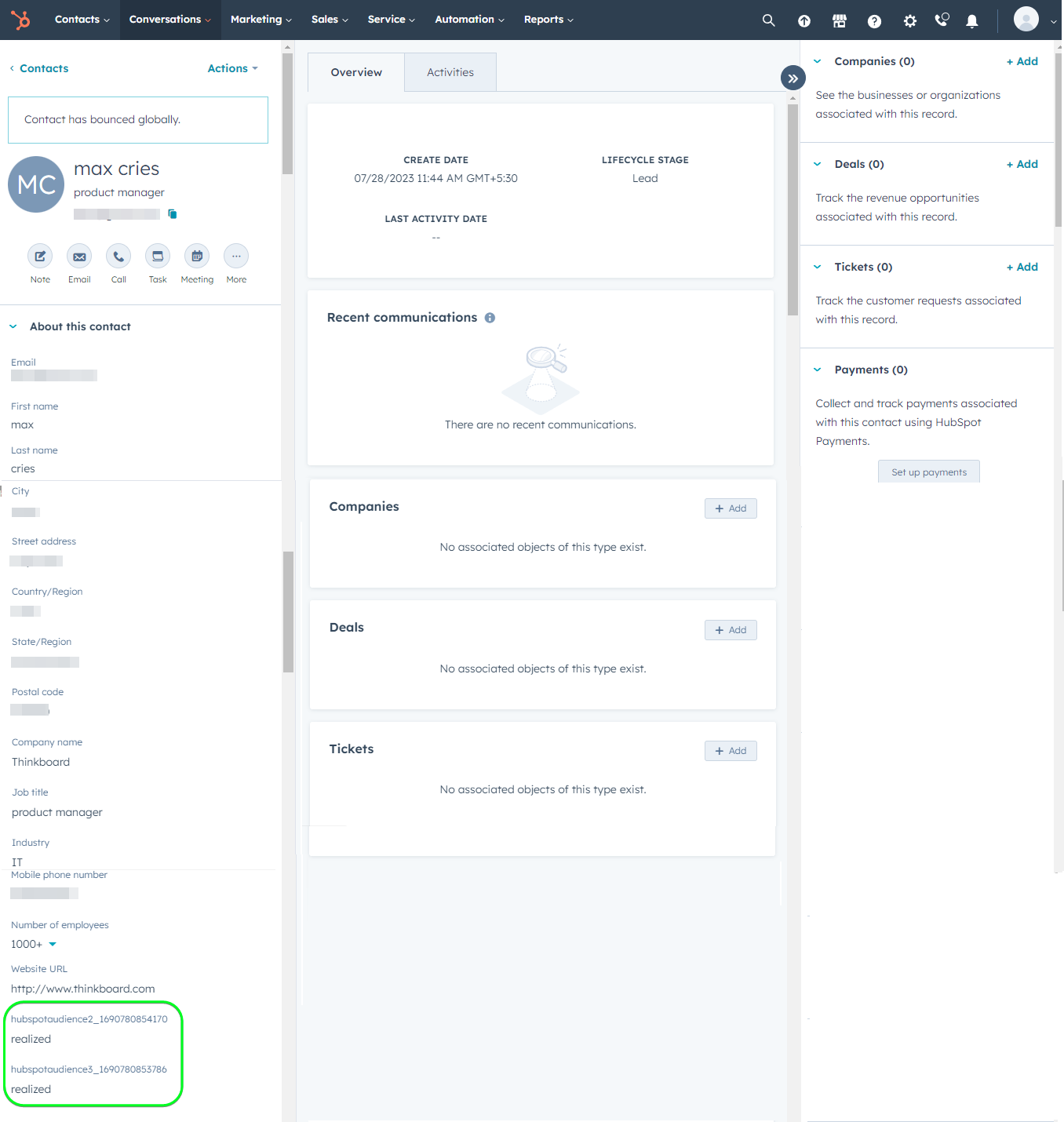Screen dimensions: 1064x1122
Task: Click the hubspotaudience2 property value realized
Action: coord(31,1039)
